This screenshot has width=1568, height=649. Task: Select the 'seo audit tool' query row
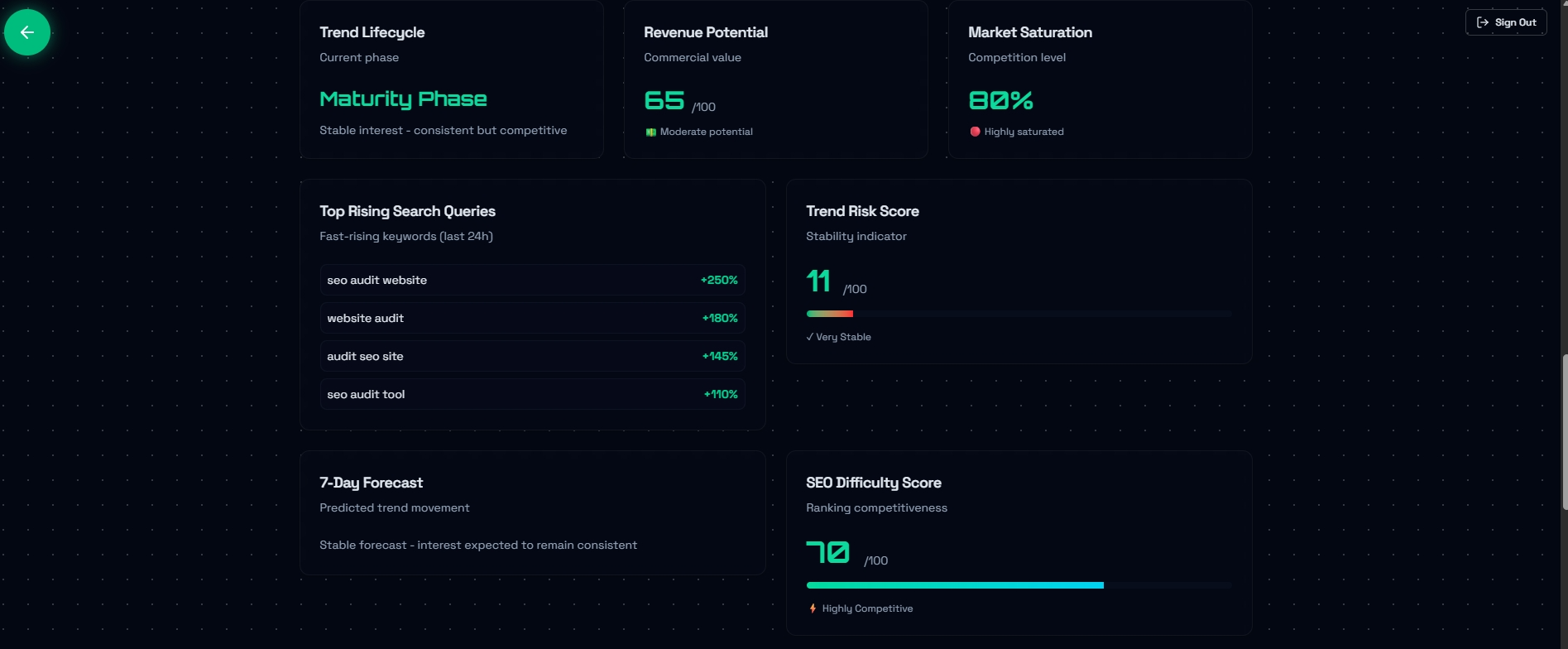532,394
